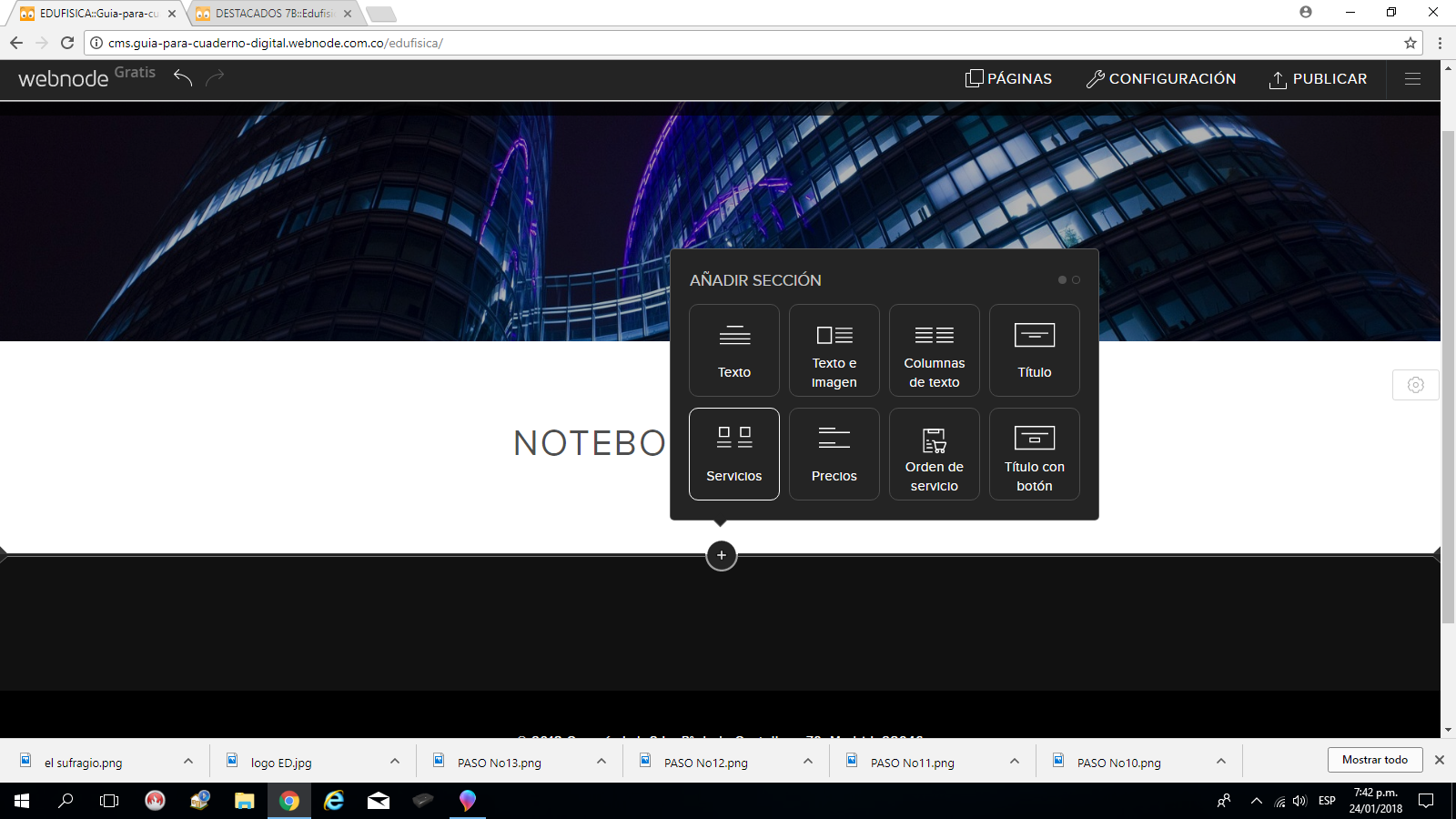1456x819 pixels.
Task: Show hidden system tray icons
Action: pos(1257,801)
